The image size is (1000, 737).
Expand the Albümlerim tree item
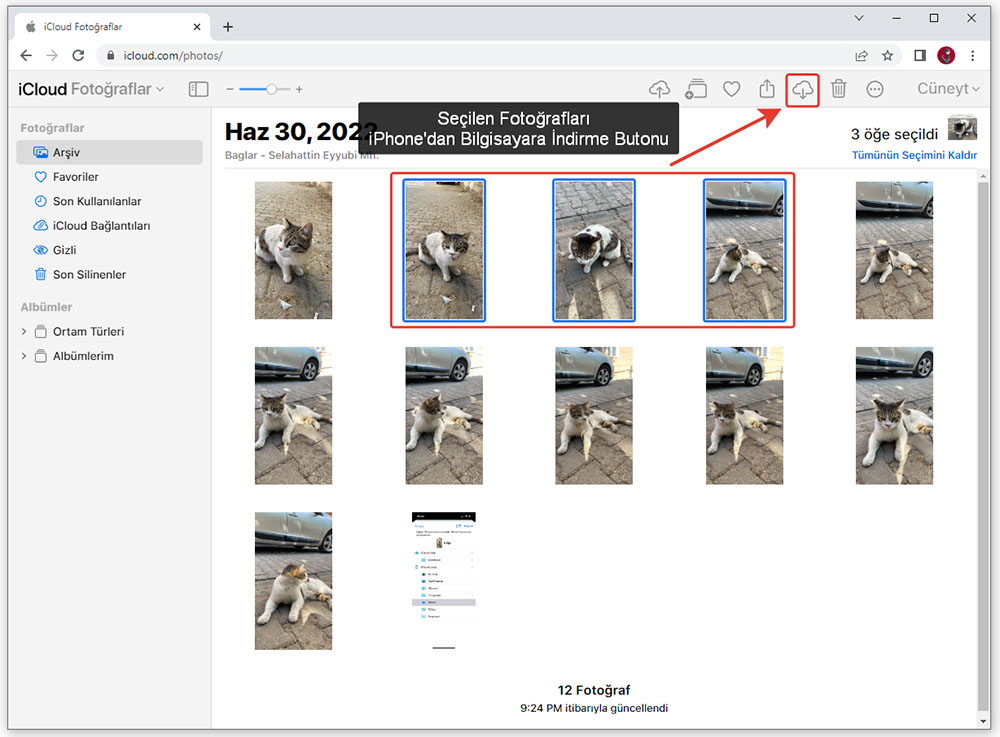24,357
